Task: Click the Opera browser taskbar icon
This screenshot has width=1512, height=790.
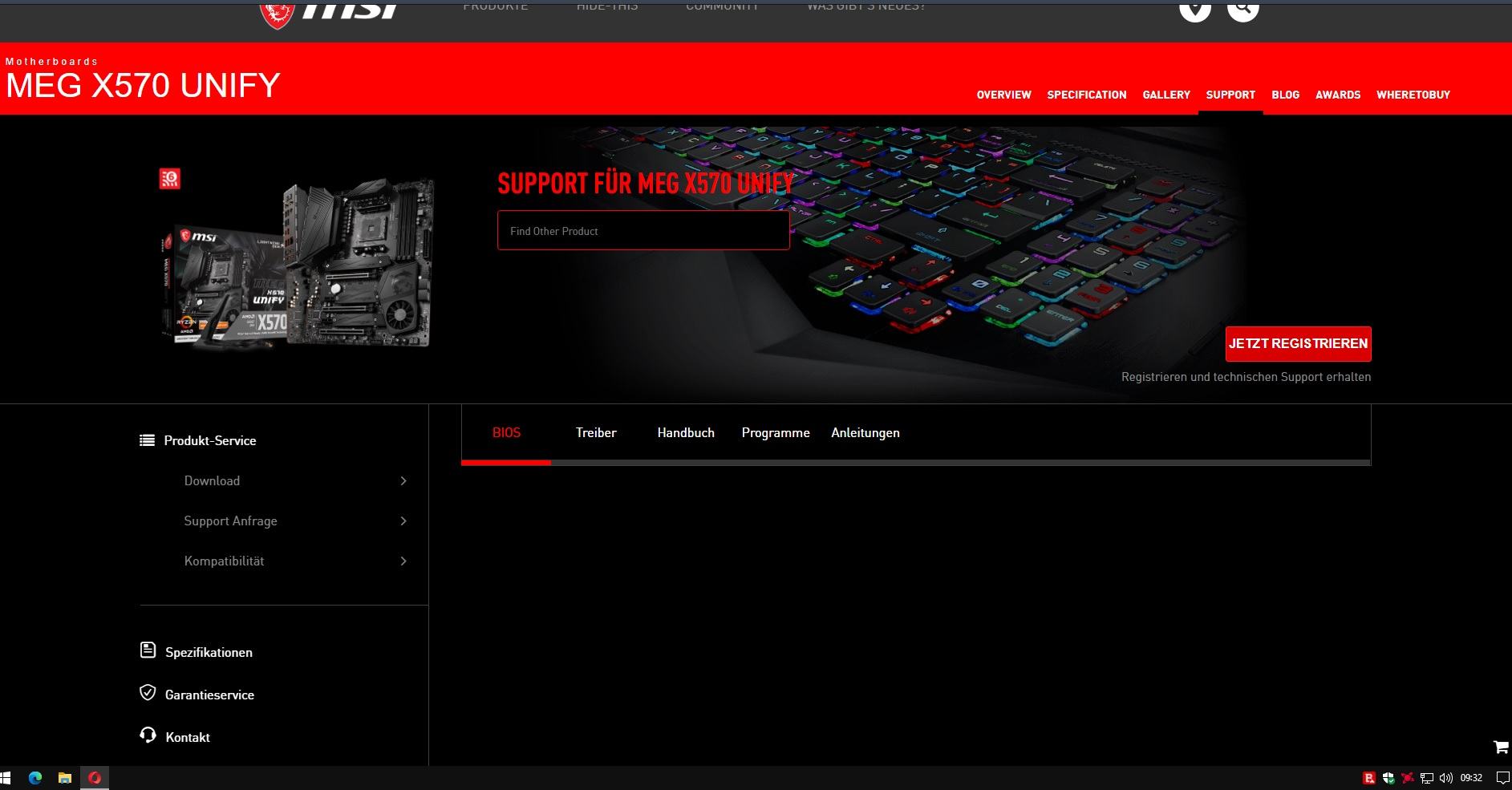Action: [x=95, y=778]
